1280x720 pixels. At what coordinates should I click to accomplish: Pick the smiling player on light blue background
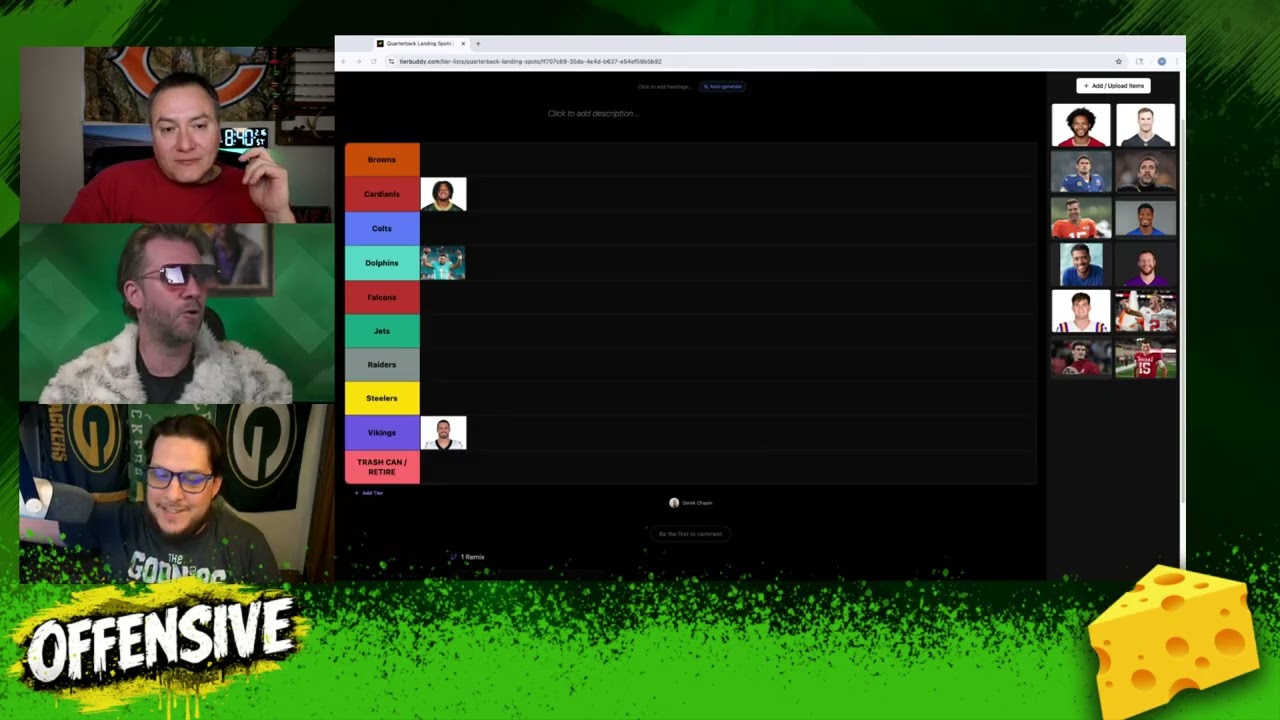coord(1081,265)
